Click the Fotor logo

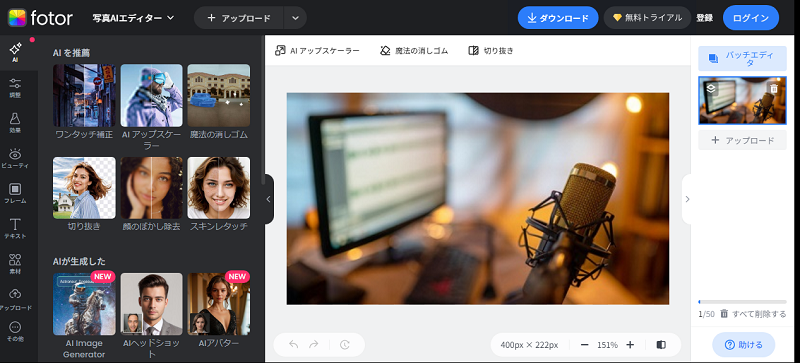[40, 18]
